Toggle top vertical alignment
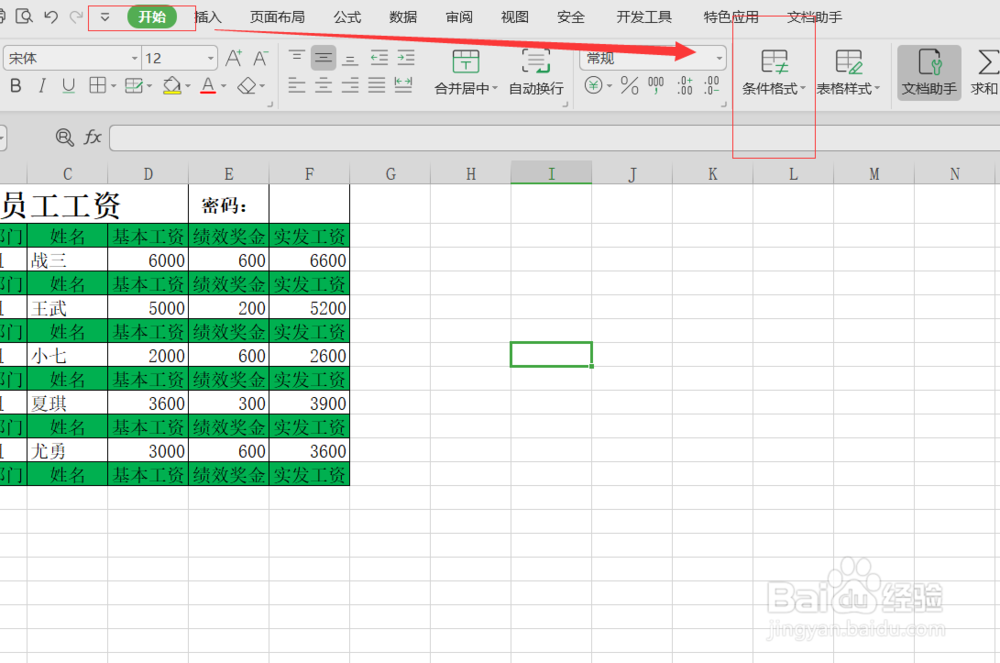 297,58
